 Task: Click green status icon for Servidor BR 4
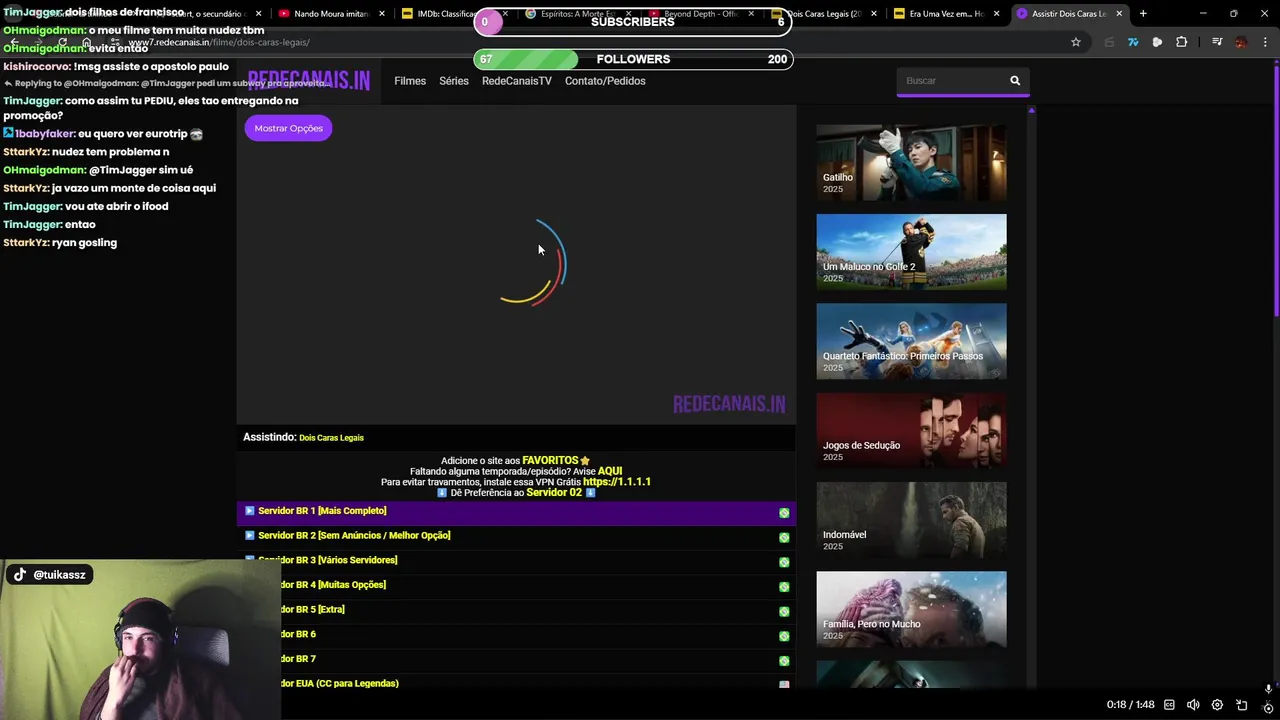point(784,587)
